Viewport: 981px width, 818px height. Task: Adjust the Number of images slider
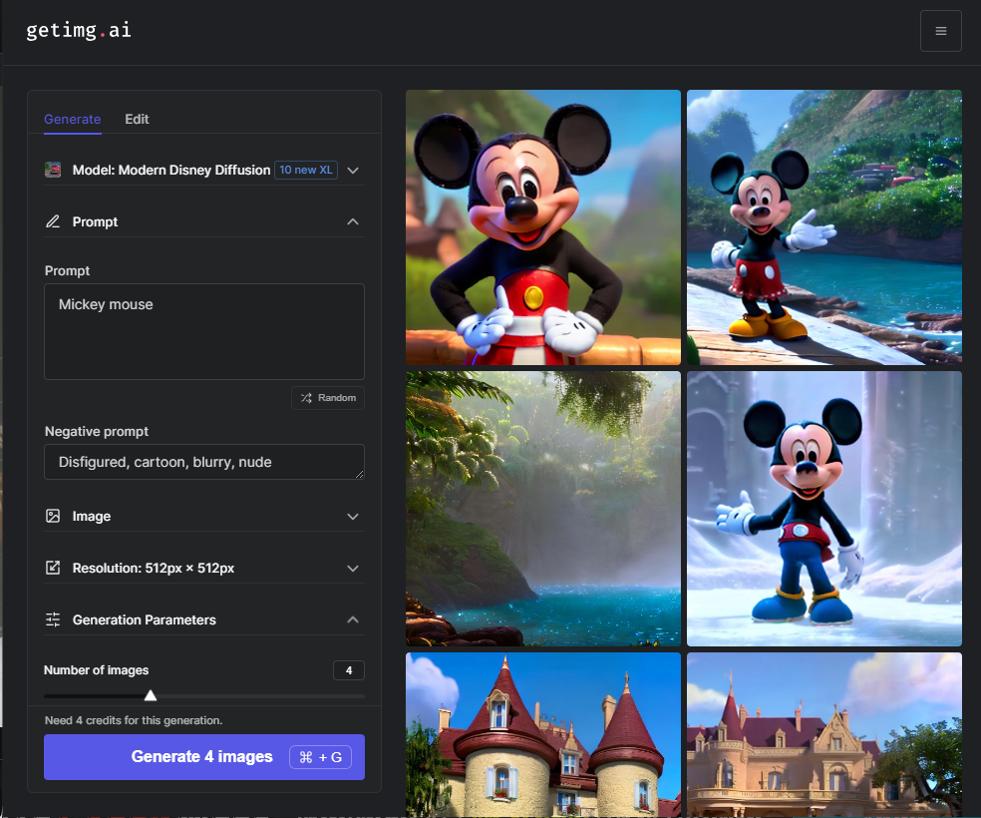151,692
